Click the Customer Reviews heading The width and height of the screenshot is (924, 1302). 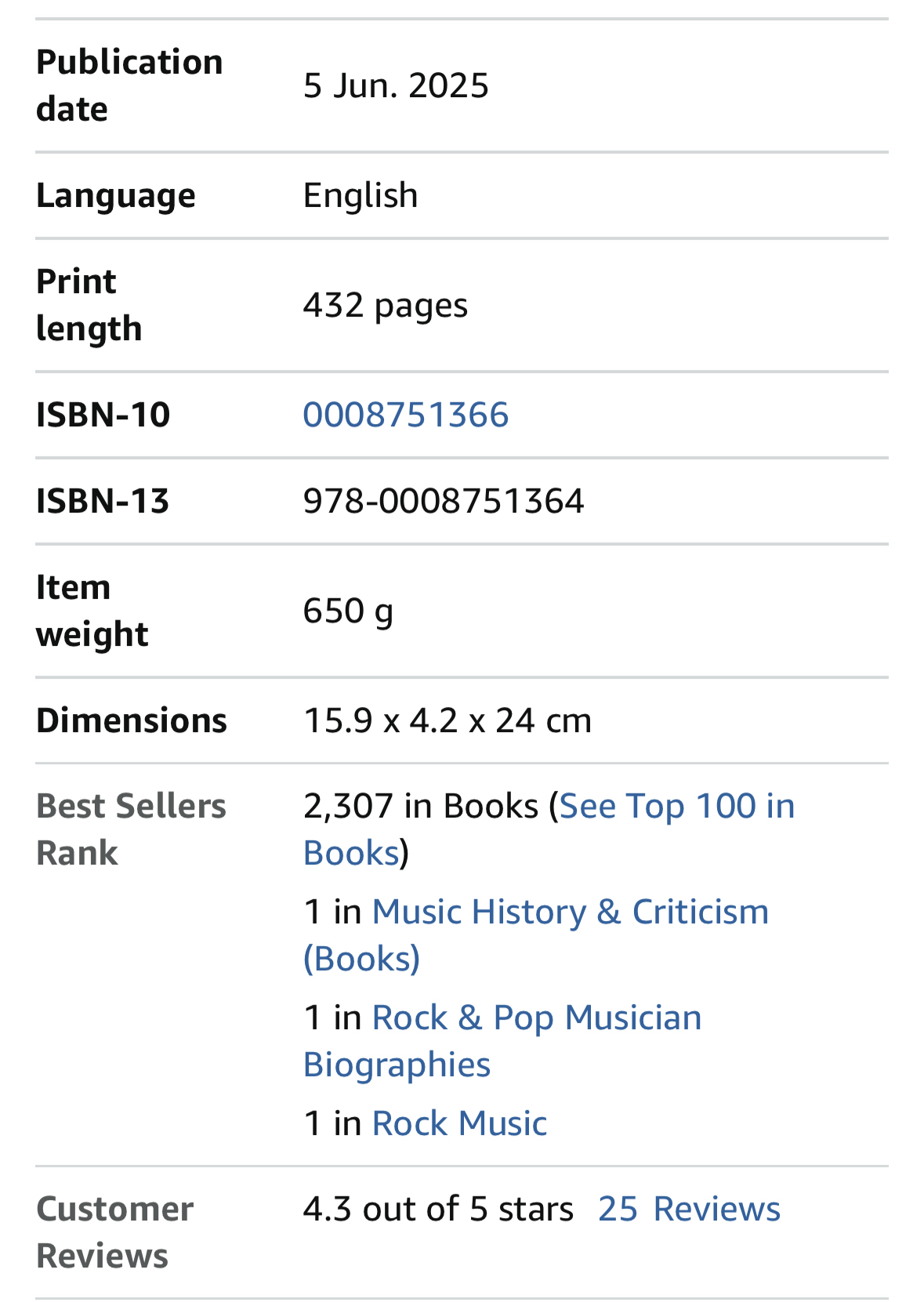(x=114, y=1232)
